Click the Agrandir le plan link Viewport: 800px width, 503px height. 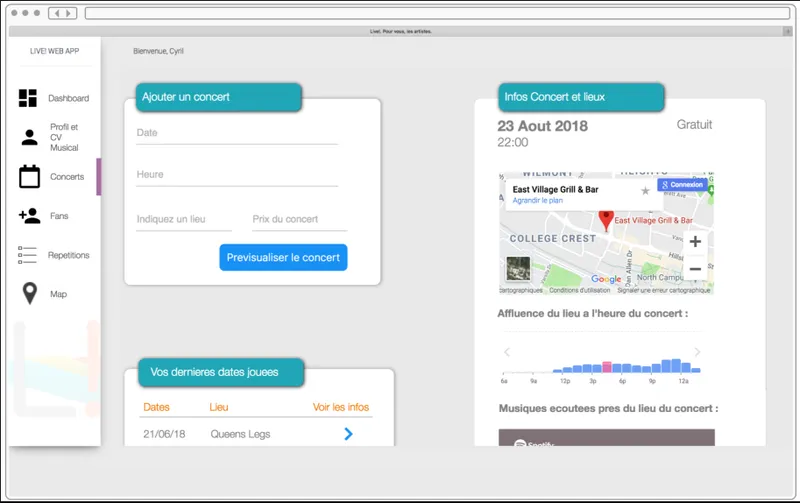(x=537, y=200)
